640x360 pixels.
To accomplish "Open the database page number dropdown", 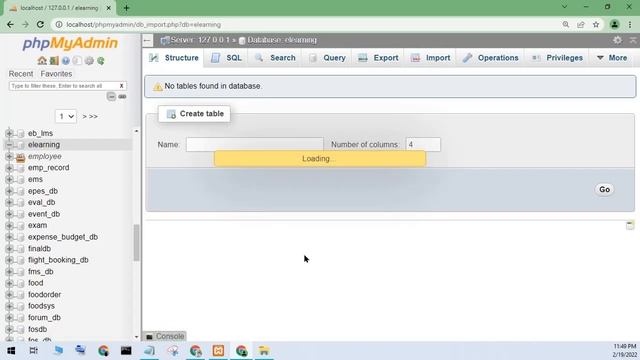I will tap(66, 116).
